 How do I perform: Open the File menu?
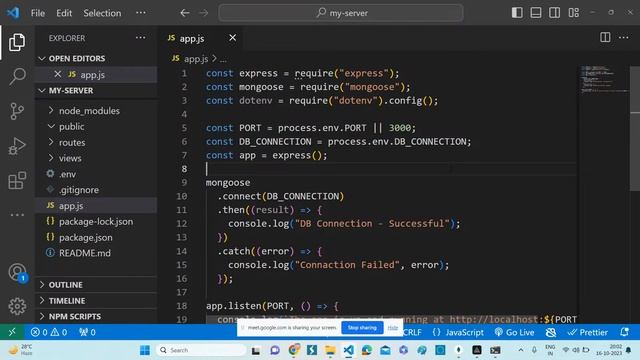click(38, 13)
